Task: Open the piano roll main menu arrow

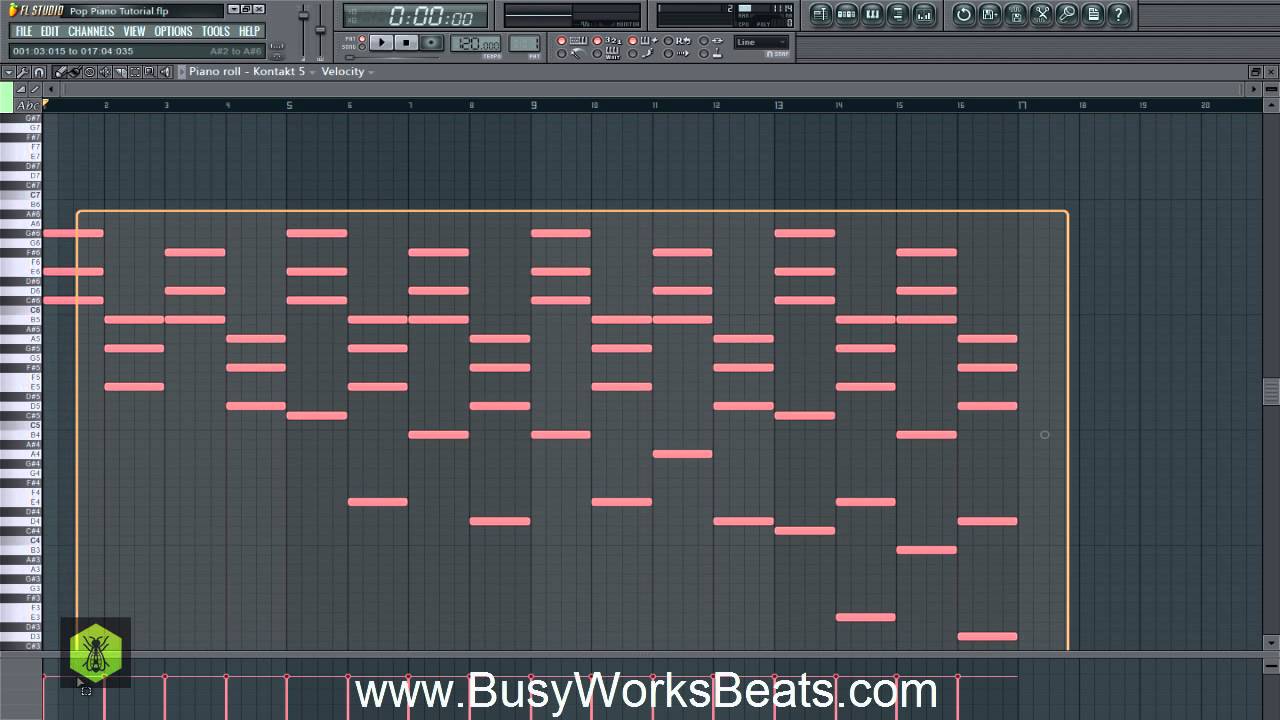Action: point(9,72)
